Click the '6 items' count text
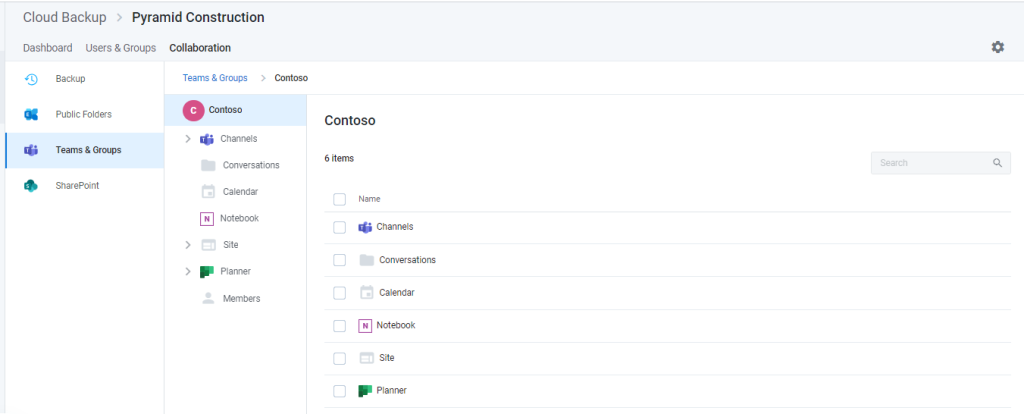Screen dimensions: 1024x414 click(x=339, y=158)
